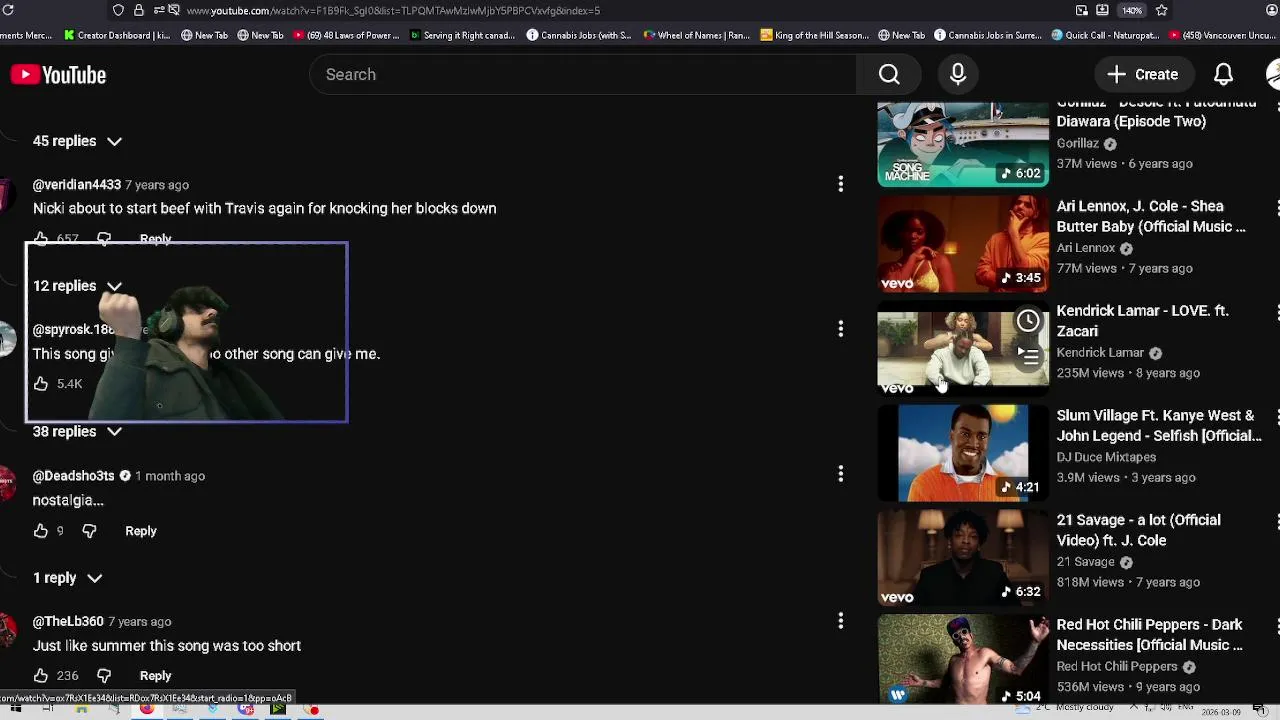Viewport: 1280px width, 720px height.
Task: Open the Gorillaz Song Machine video thumbnail
Action: 963,143
